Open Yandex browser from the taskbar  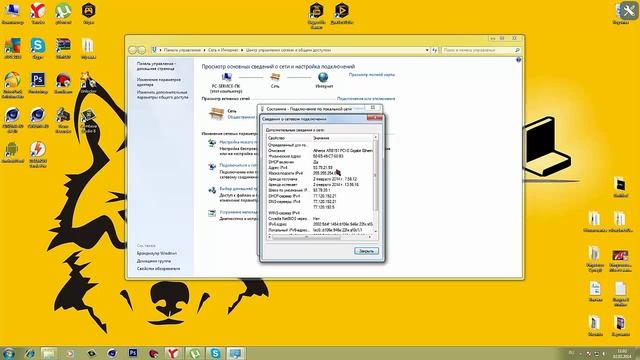[x=173, y=353]
